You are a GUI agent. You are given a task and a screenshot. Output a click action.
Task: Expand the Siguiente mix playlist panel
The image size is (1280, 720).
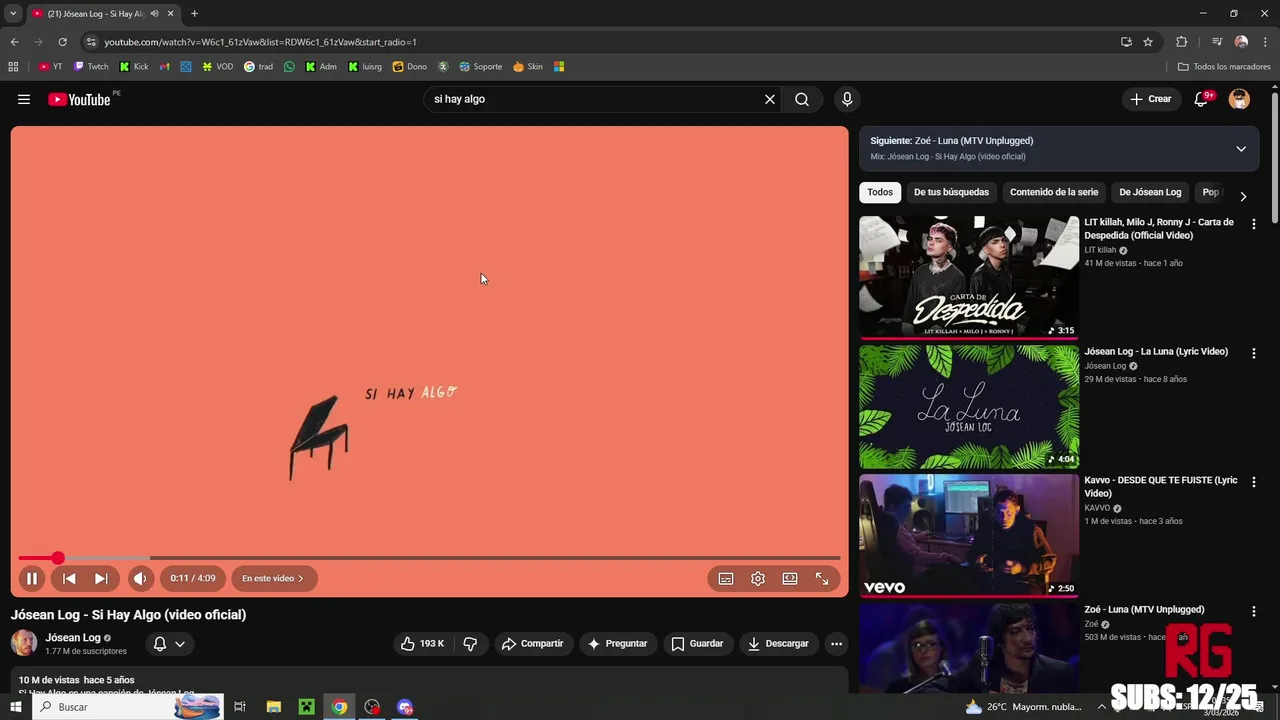tap(1241, 149)
